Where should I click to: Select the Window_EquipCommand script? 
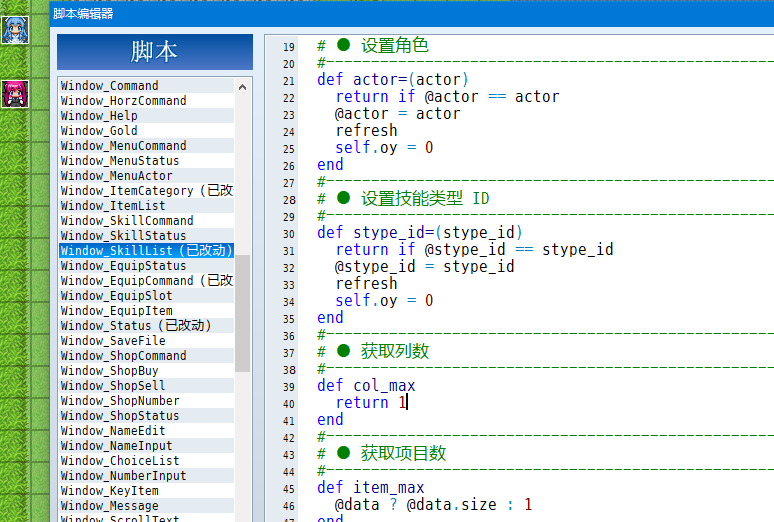point(147,281)
